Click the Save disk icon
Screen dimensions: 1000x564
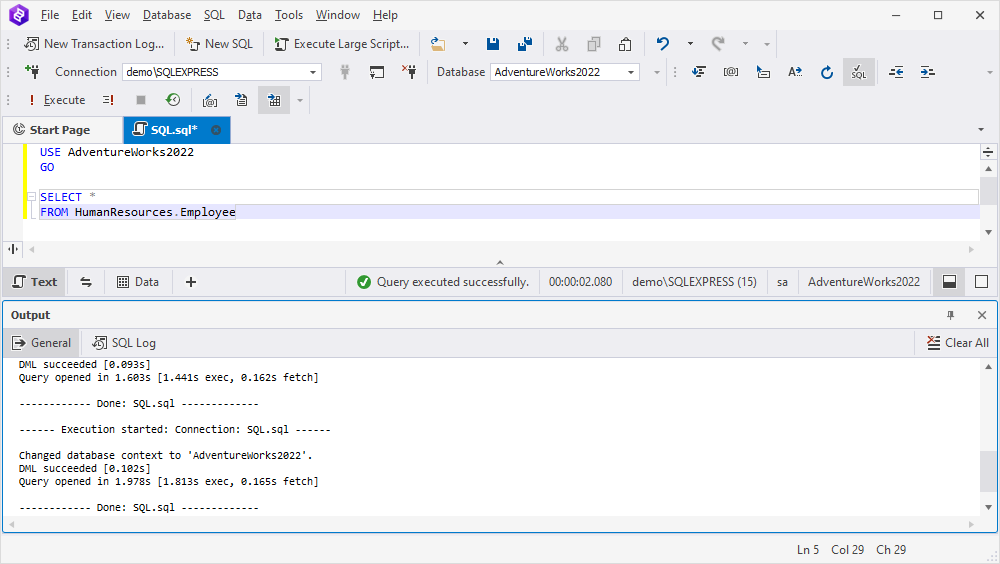tap(493, 44)
